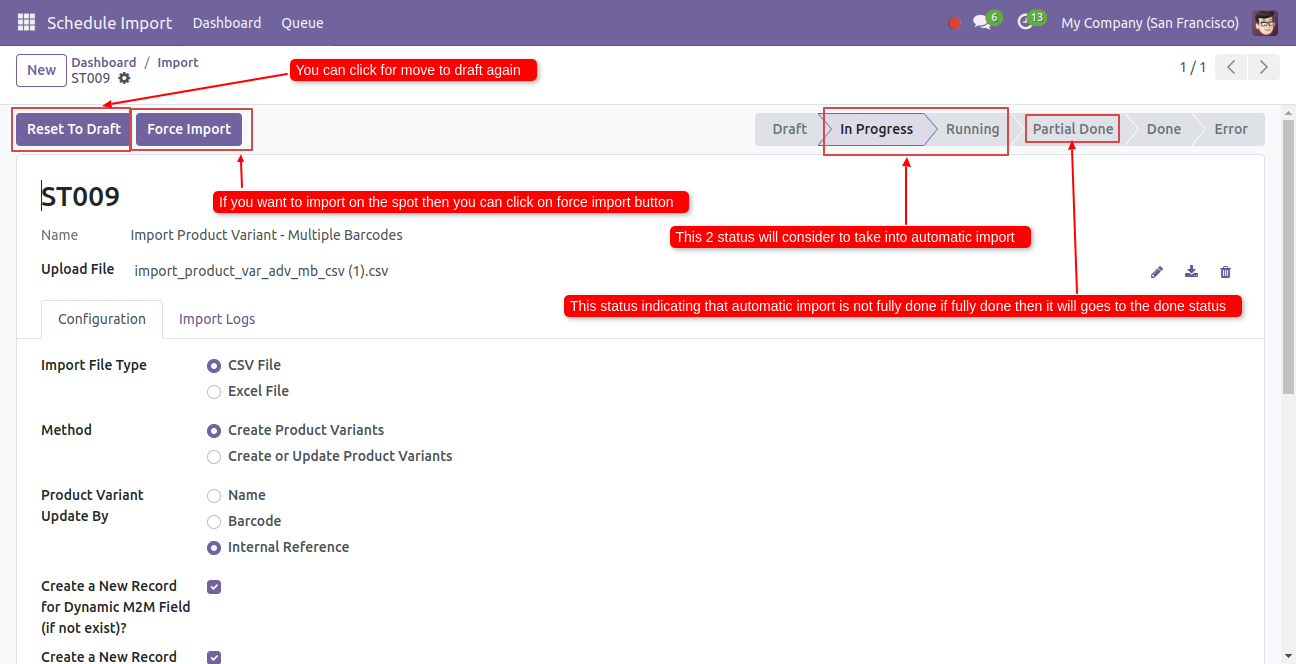1296x664 pixels.
Task: Open the activities clock icon
Action: (1025, 22)
